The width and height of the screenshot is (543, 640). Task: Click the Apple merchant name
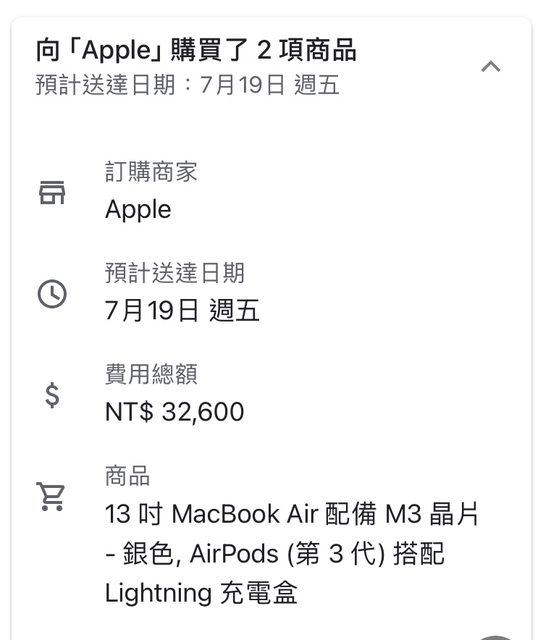coord(138,210)
